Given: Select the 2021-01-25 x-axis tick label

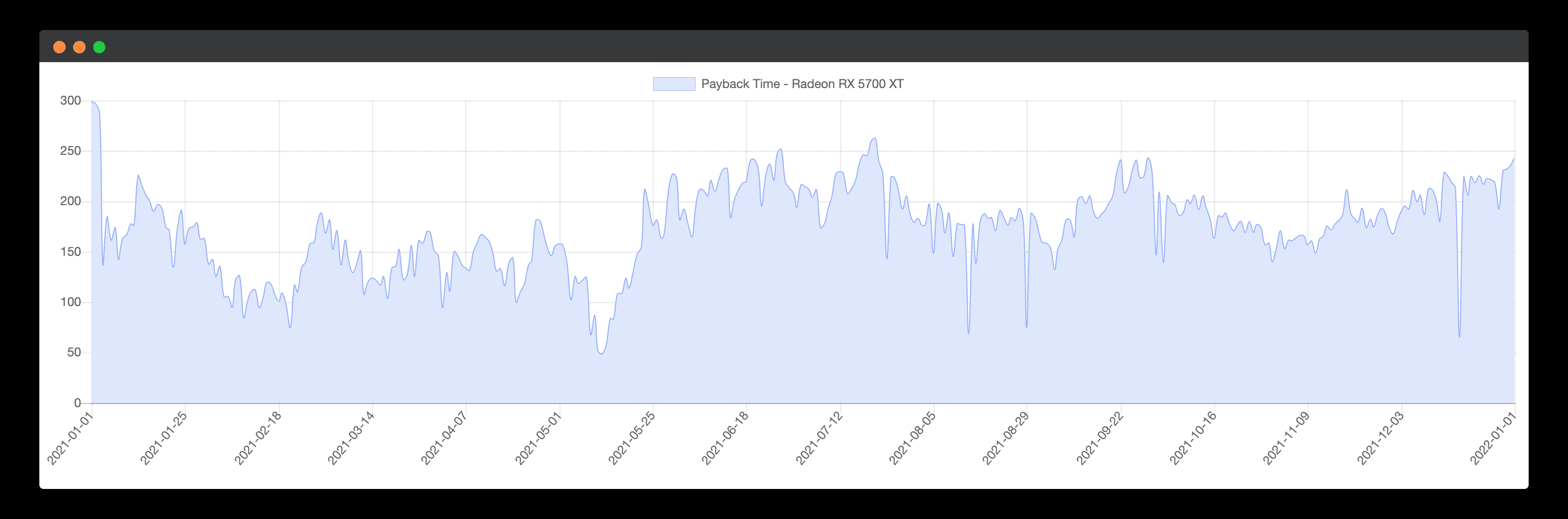Looking at the screenshot, I should pyautogui.click(x=164, y=438).
